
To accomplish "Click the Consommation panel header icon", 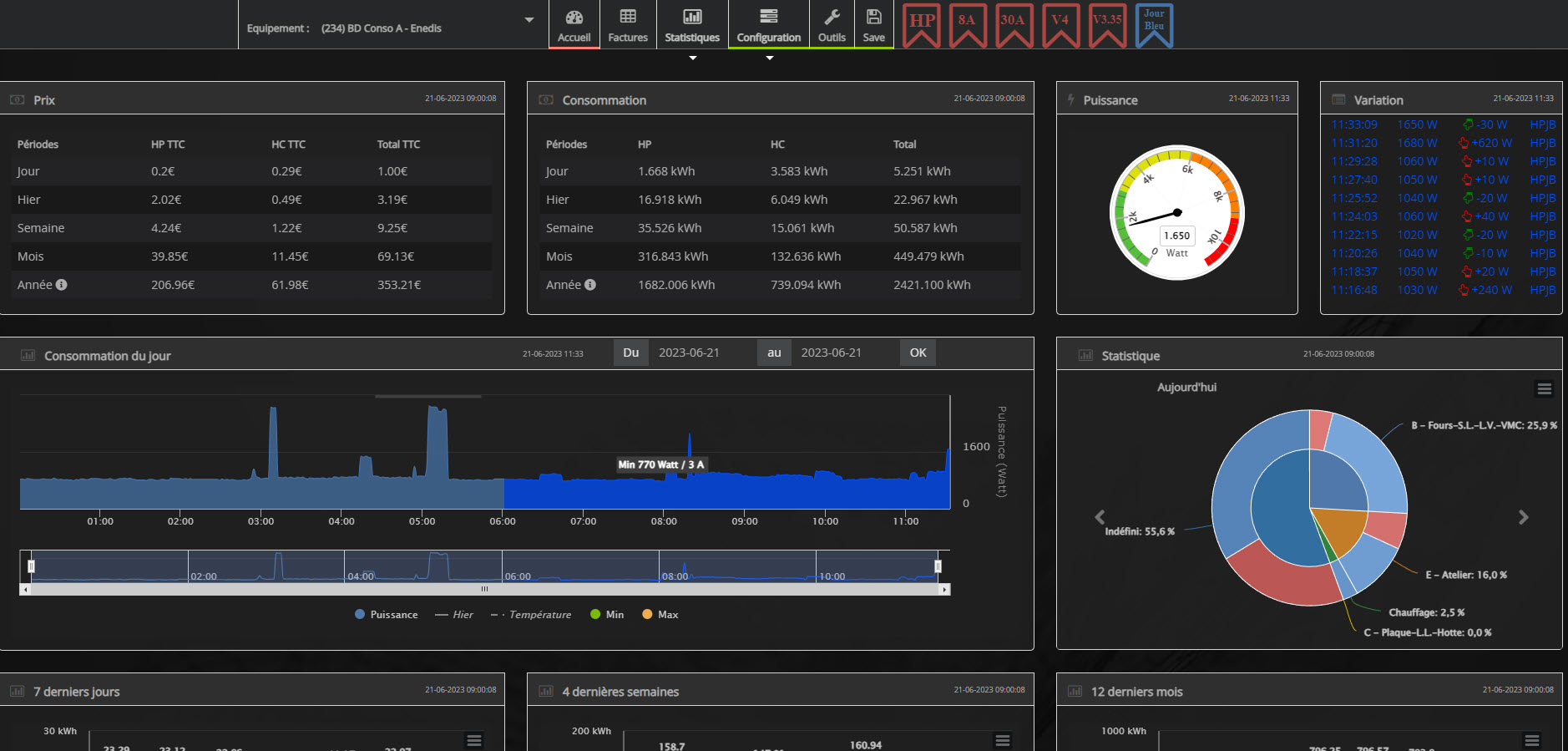I will (x=546, y=99).
